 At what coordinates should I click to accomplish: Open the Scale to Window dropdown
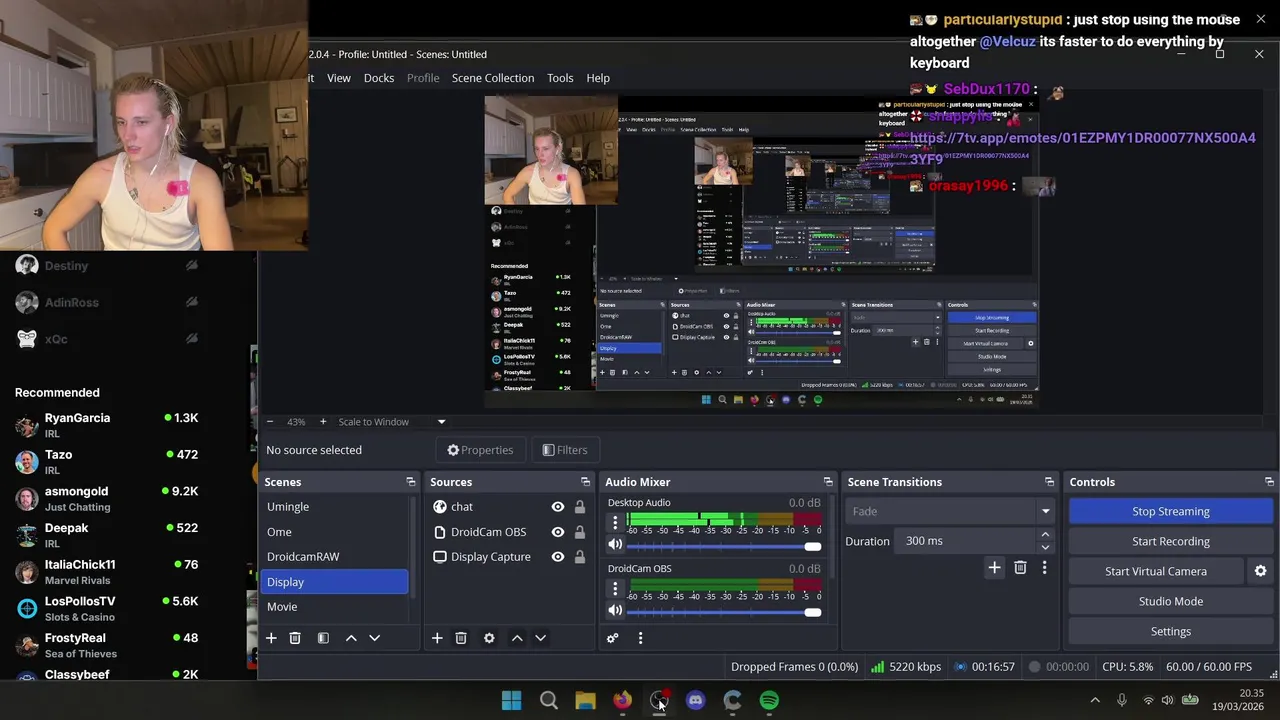[392, 422]
